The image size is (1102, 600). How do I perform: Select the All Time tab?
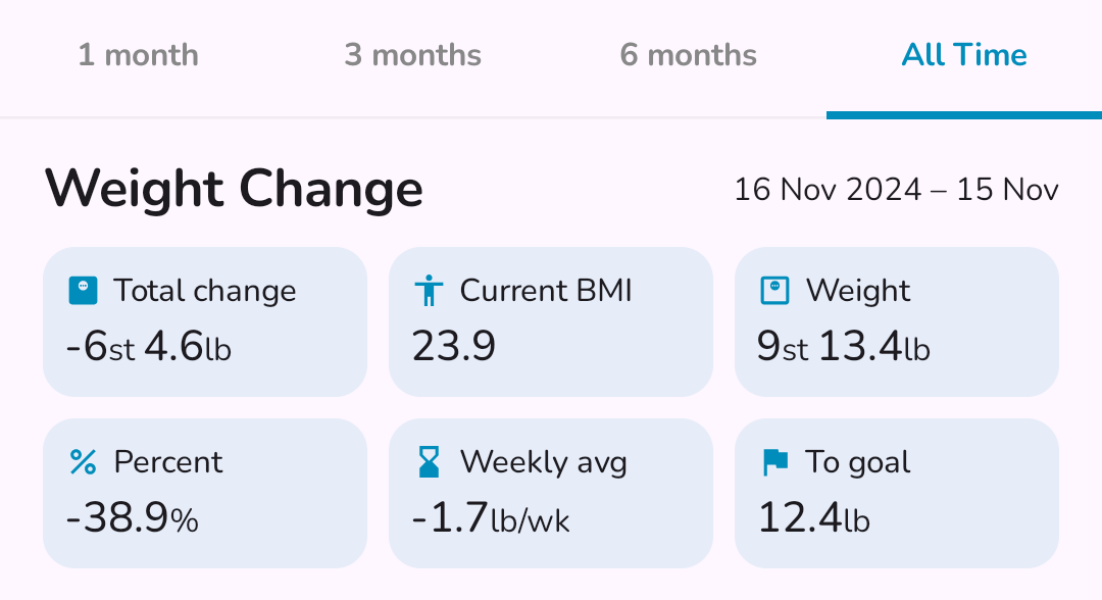[964, 55]
